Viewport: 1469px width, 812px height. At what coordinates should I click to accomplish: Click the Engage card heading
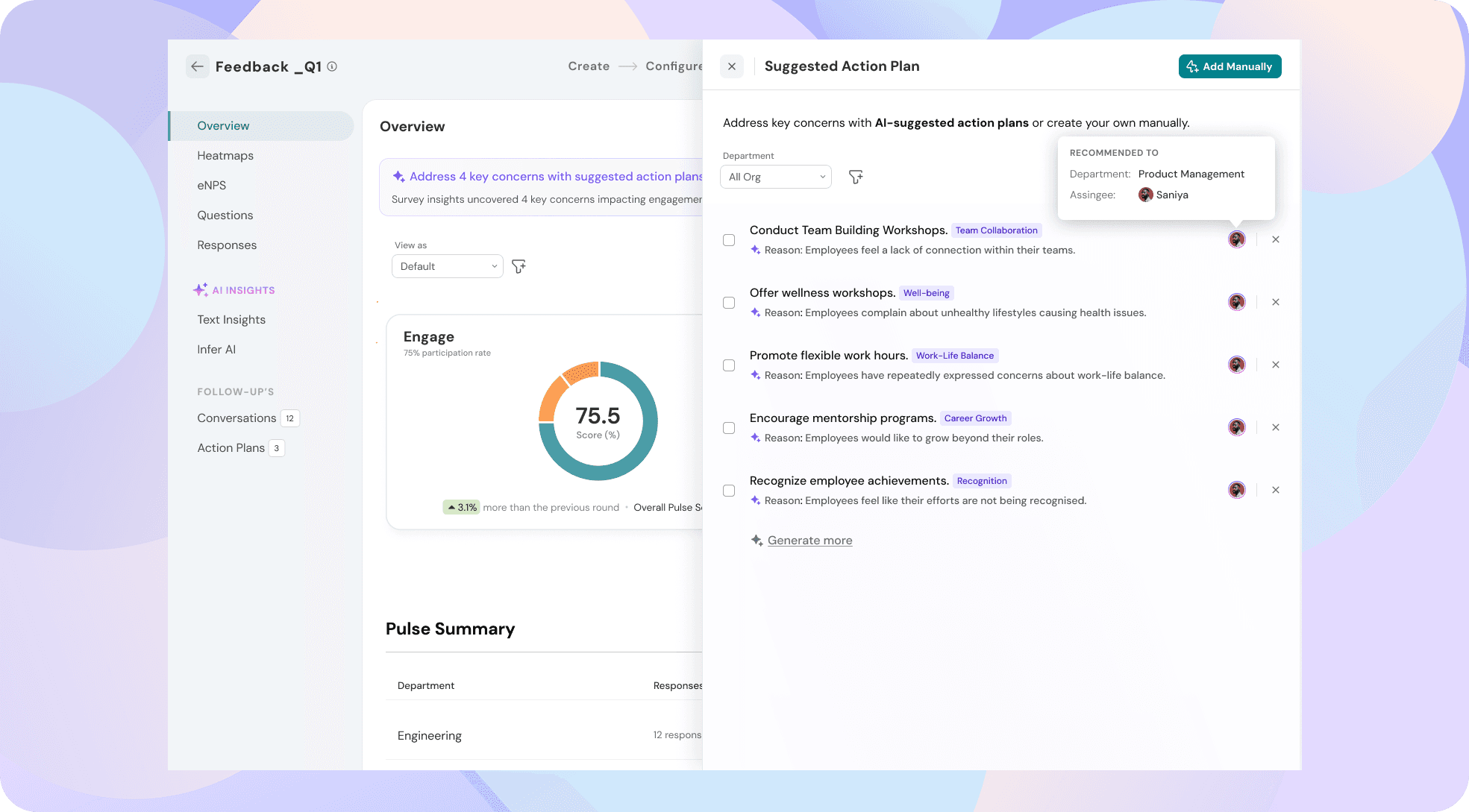[x=429, y=337]
